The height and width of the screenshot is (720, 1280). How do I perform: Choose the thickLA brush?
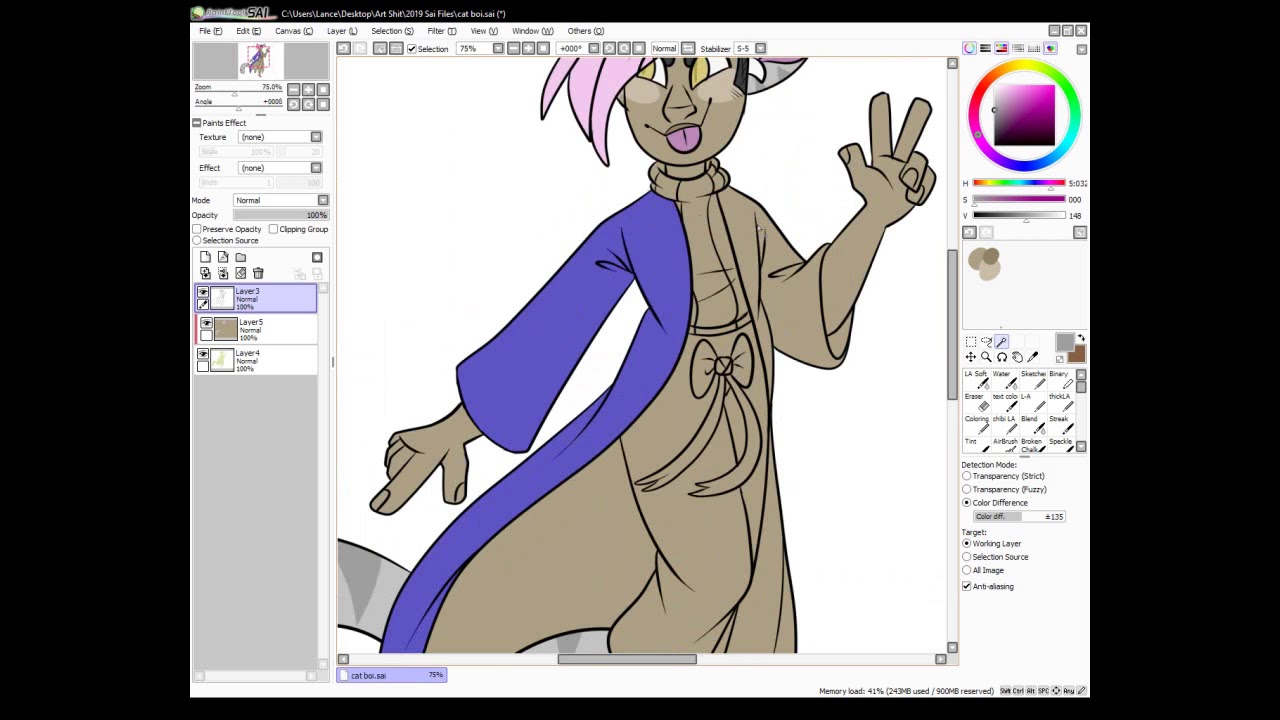(1061, 403)
